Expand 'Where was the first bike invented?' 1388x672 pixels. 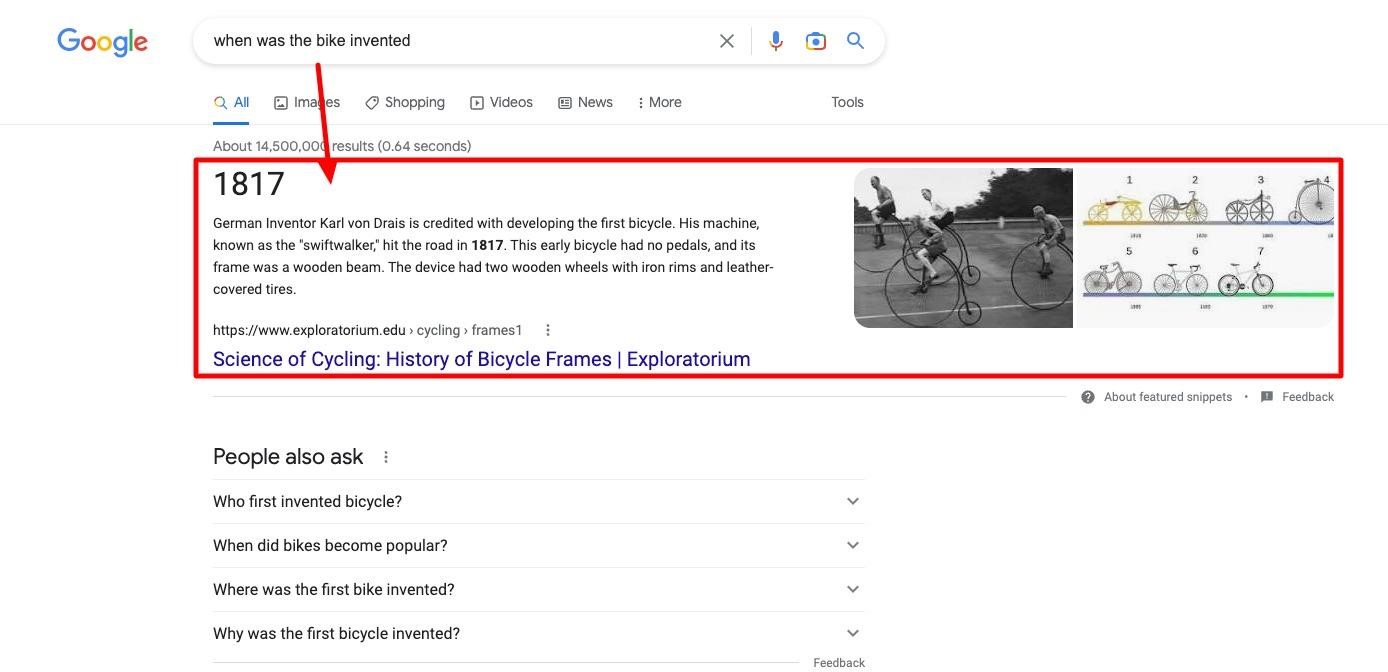(x=538, y=589)
